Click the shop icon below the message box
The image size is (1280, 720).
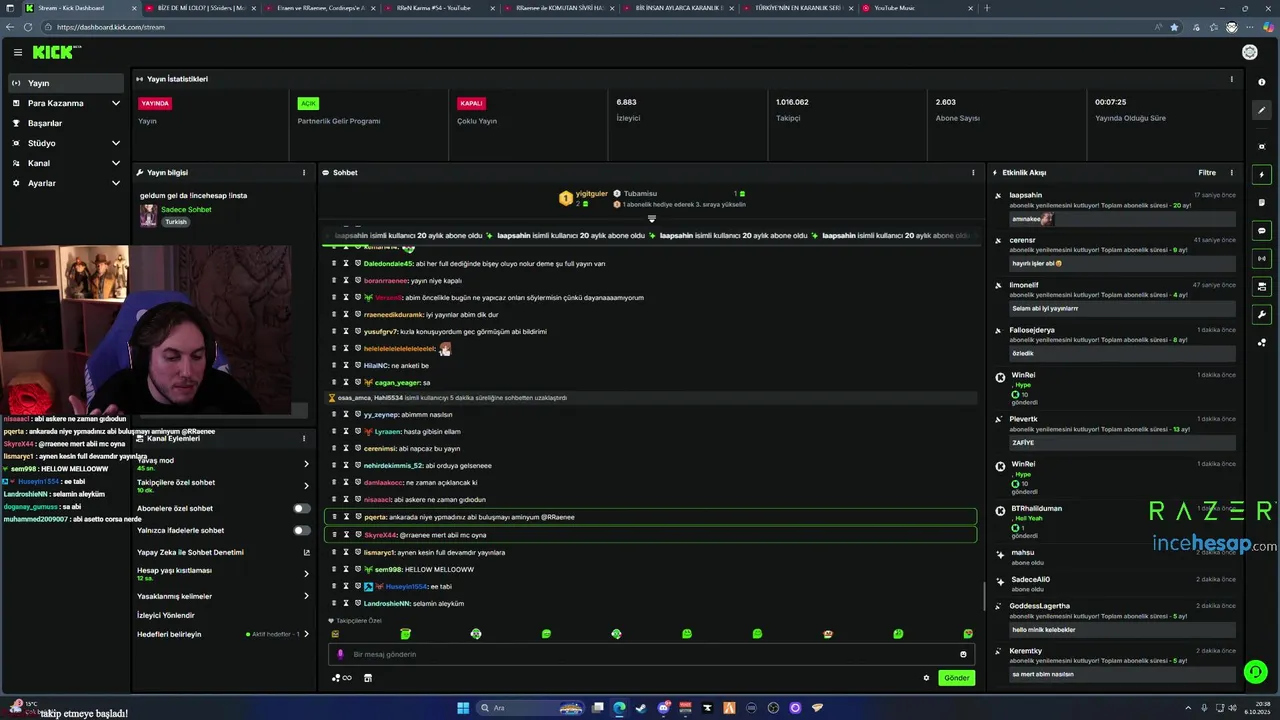point(367,678)
